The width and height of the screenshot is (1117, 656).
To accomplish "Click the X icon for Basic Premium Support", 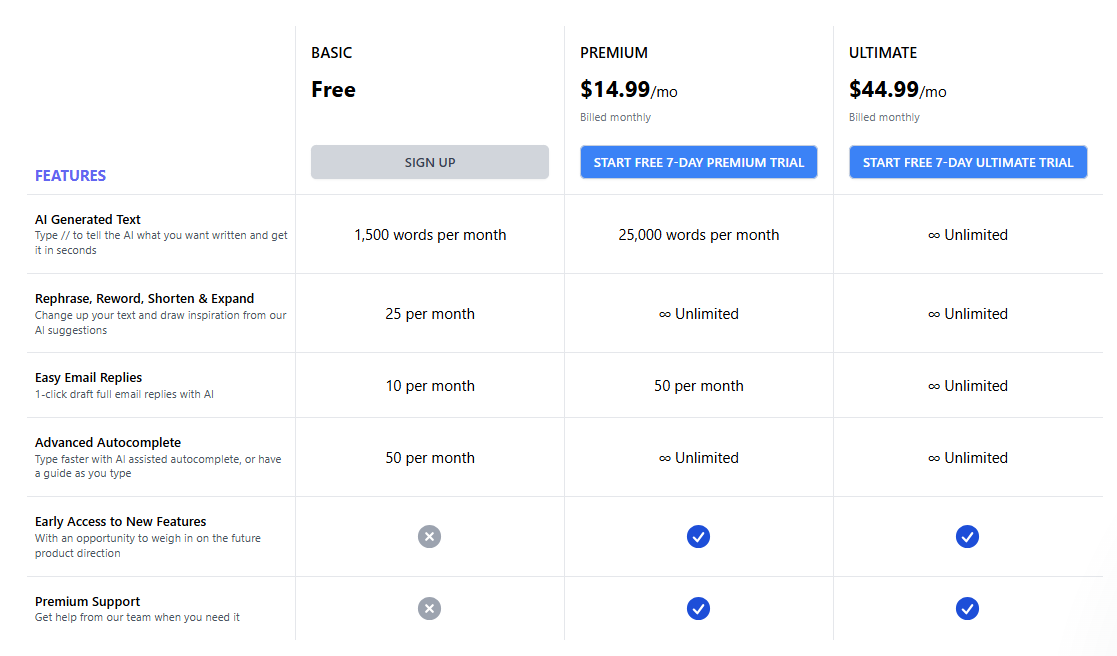I will point(429,608).
